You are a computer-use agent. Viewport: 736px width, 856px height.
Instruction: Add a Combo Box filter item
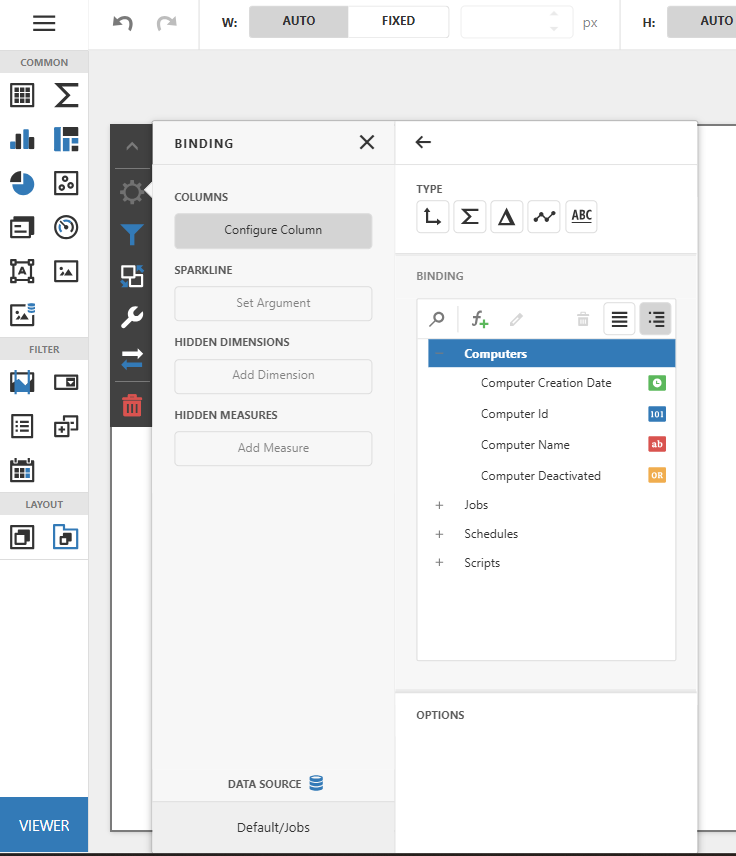coord(66,382)
